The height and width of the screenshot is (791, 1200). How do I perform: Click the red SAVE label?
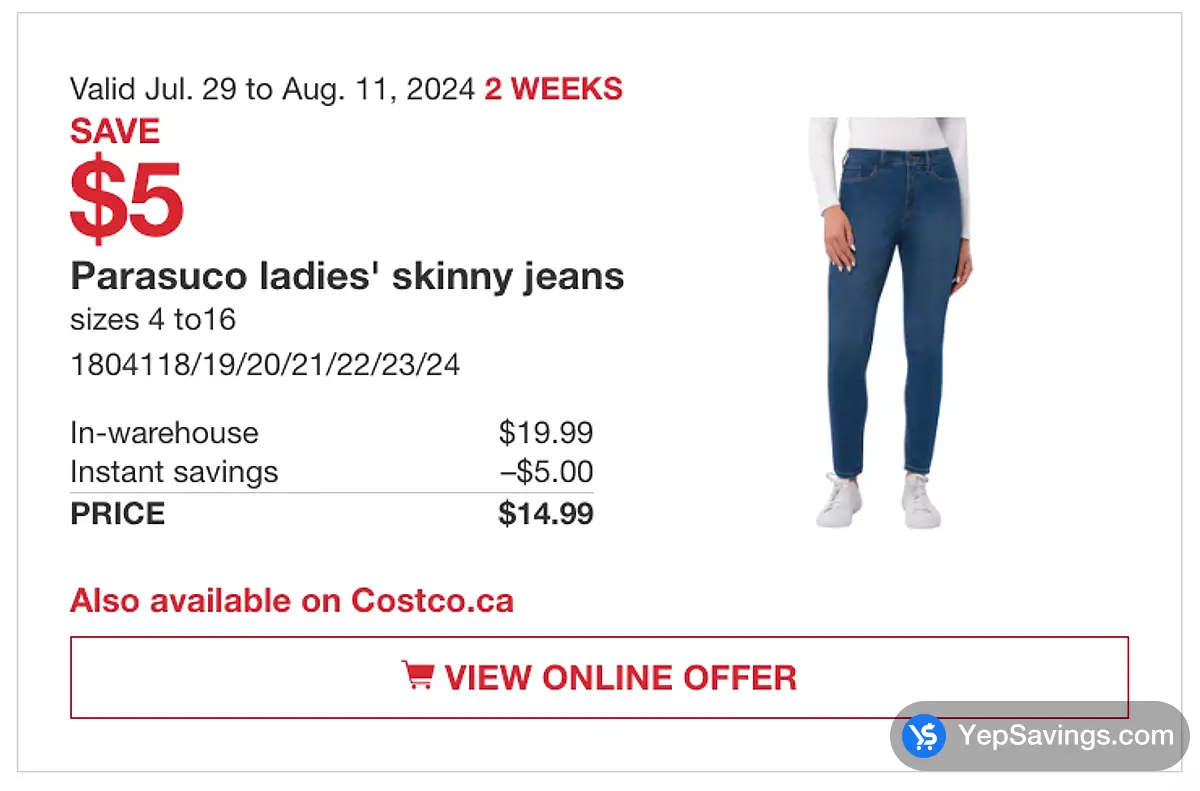pyautogui.click(x=115, y=131)
